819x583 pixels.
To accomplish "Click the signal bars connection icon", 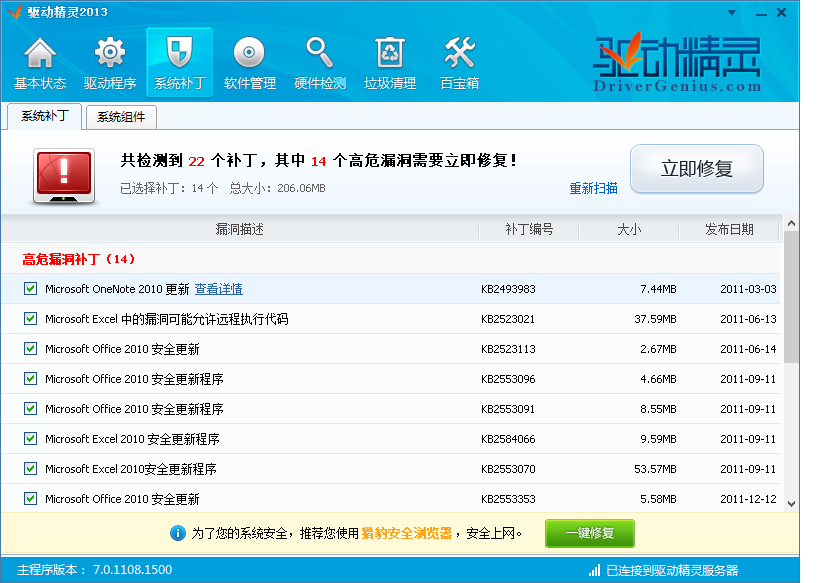I will click(594, 570).
